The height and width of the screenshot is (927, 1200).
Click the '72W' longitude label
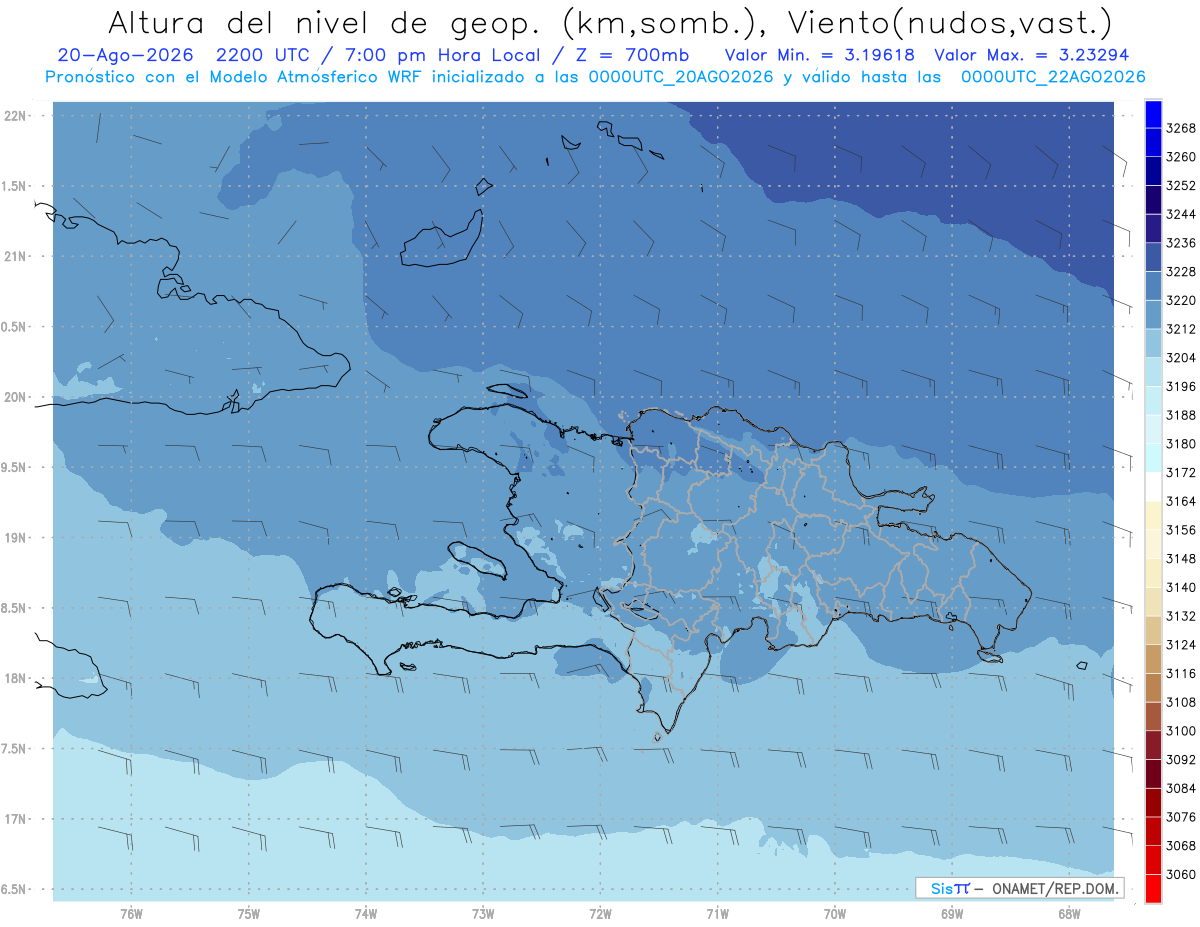click(600, 914)
